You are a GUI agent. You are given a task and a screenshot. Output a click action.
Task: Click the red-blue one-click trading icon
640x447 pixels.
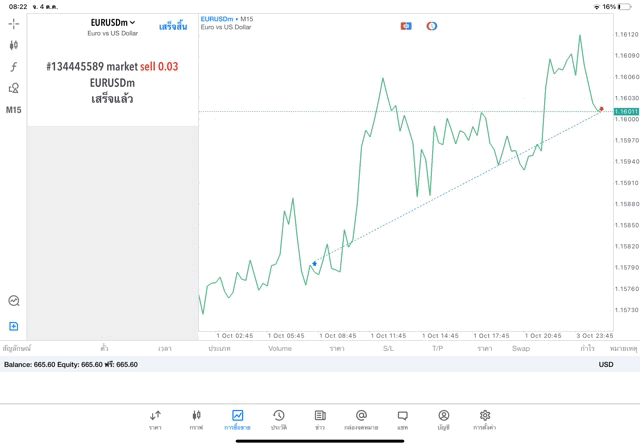point(406,26)
